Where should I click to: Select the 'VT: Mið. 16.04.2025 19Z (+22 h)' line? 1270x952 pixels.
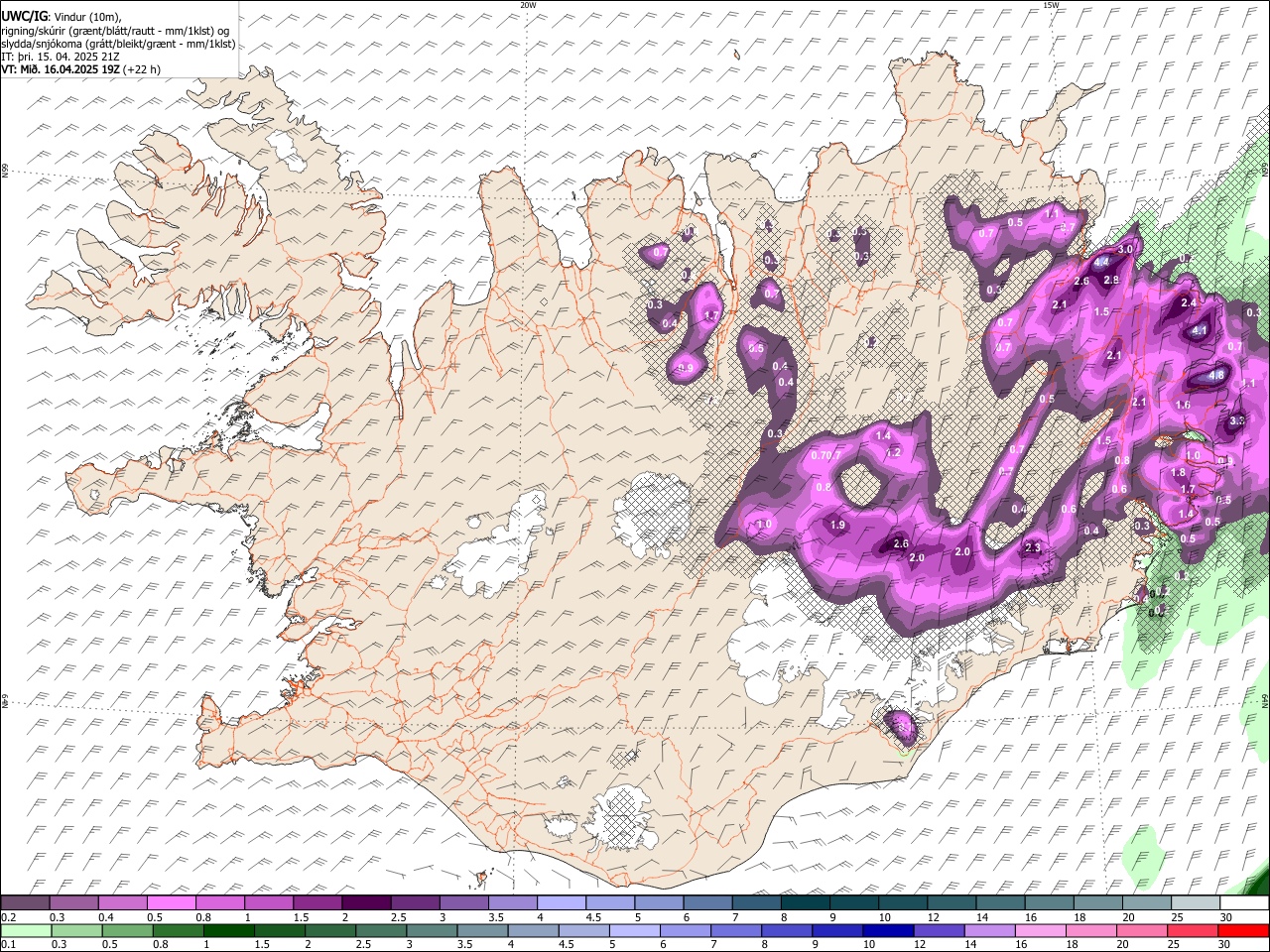click(x=80, y=69)
